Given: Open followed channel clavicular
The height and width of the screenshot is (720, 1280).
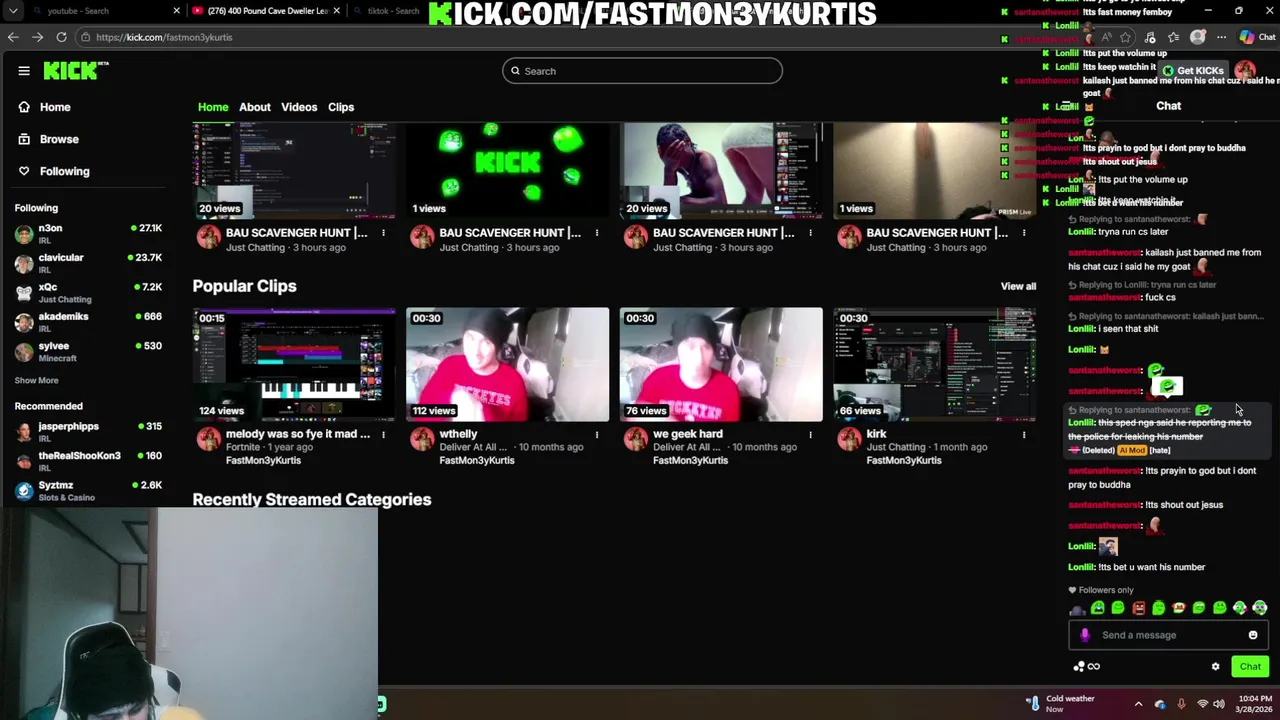Looking at the screenshot, I should pyautogui.click(x=88, y=263).
